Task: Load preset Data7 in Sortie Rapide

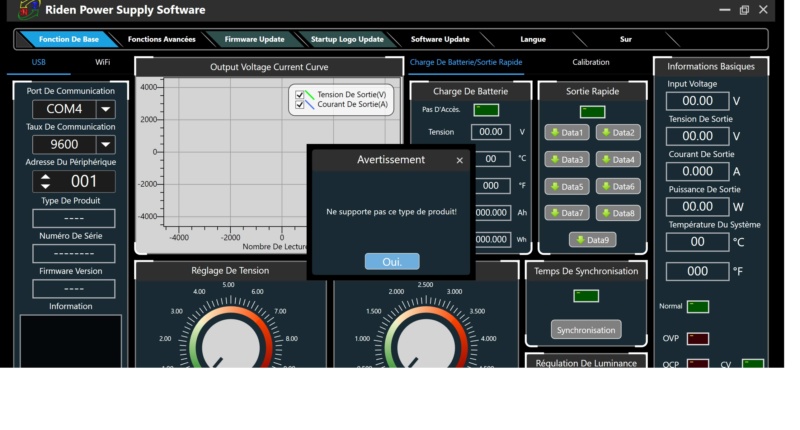Action: click(567, 213)
